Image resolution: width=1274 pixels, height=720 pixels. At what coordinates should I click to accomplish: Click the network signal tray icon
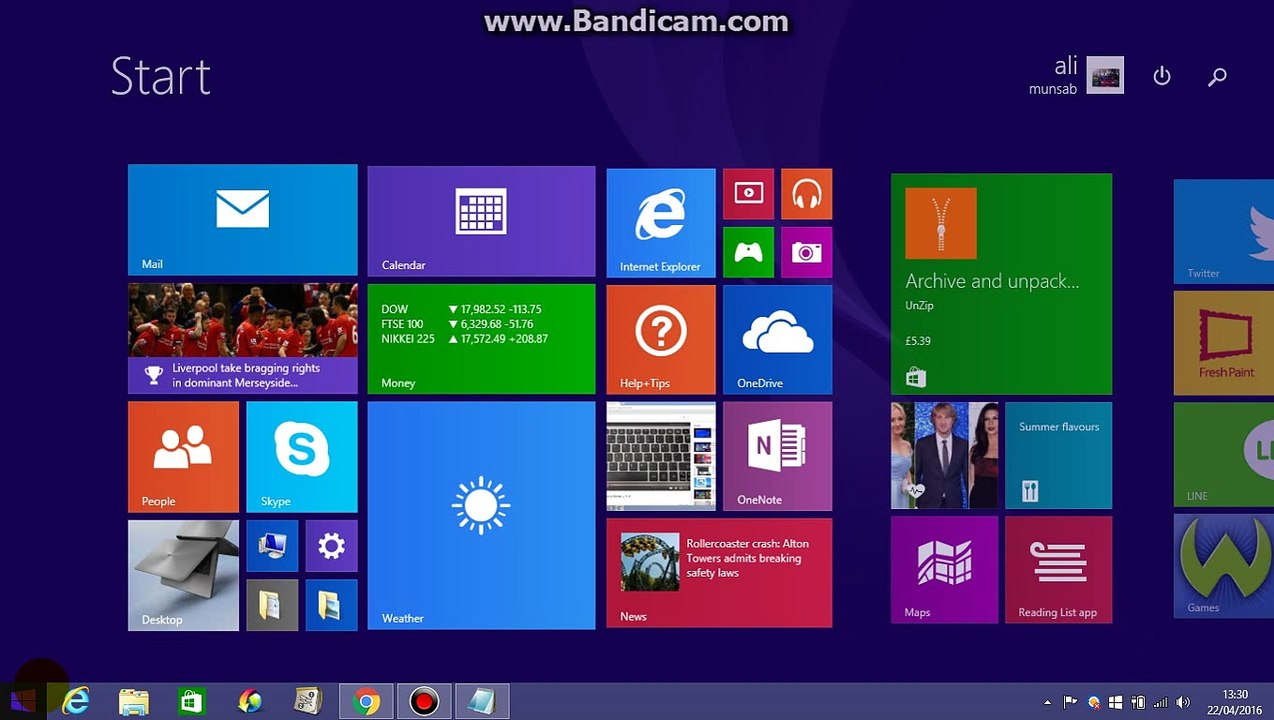tap(1161, 702)
